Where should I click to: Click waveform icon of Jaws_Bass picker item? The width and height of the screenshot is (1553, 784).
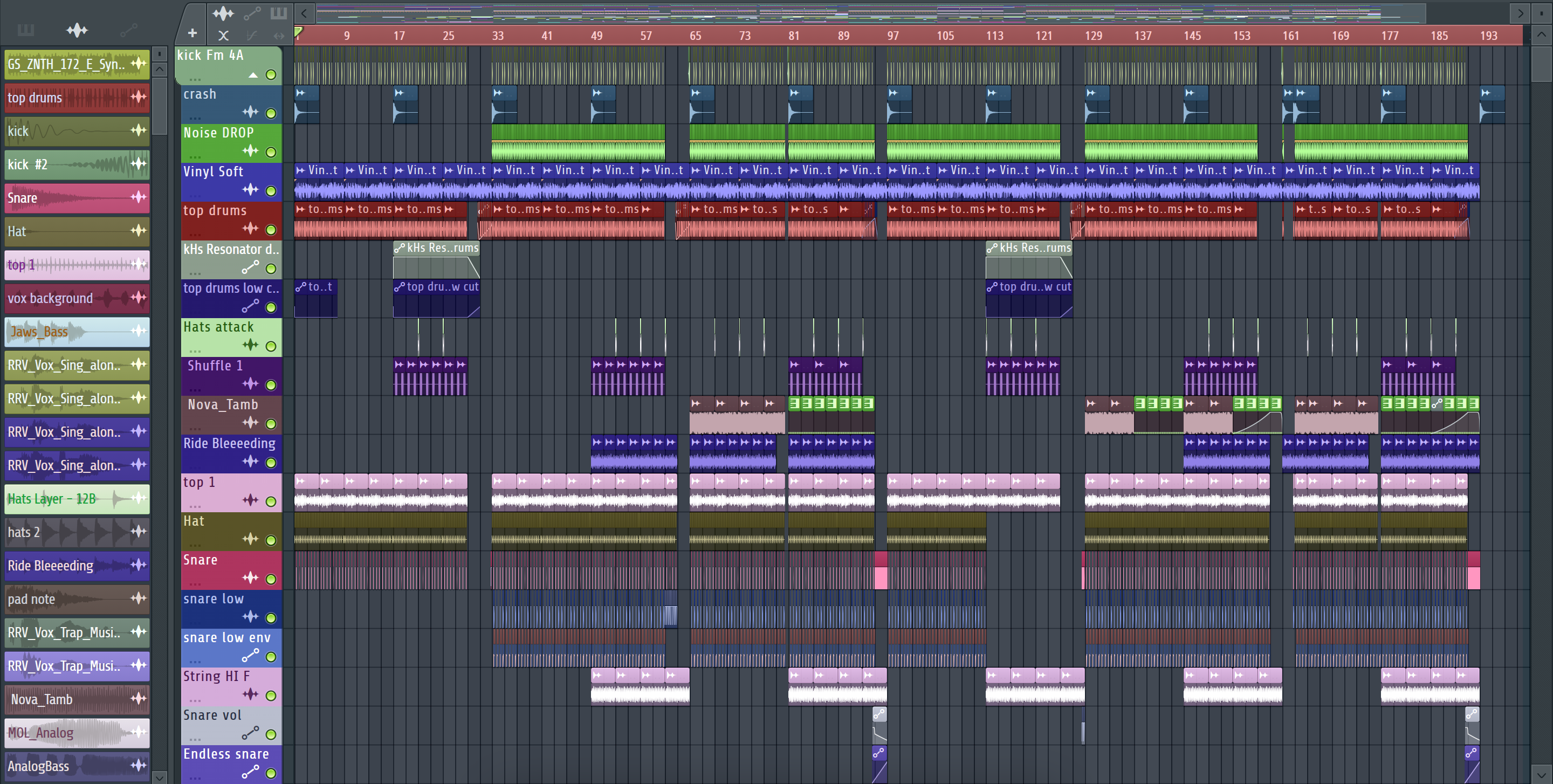tap(139, 330)
